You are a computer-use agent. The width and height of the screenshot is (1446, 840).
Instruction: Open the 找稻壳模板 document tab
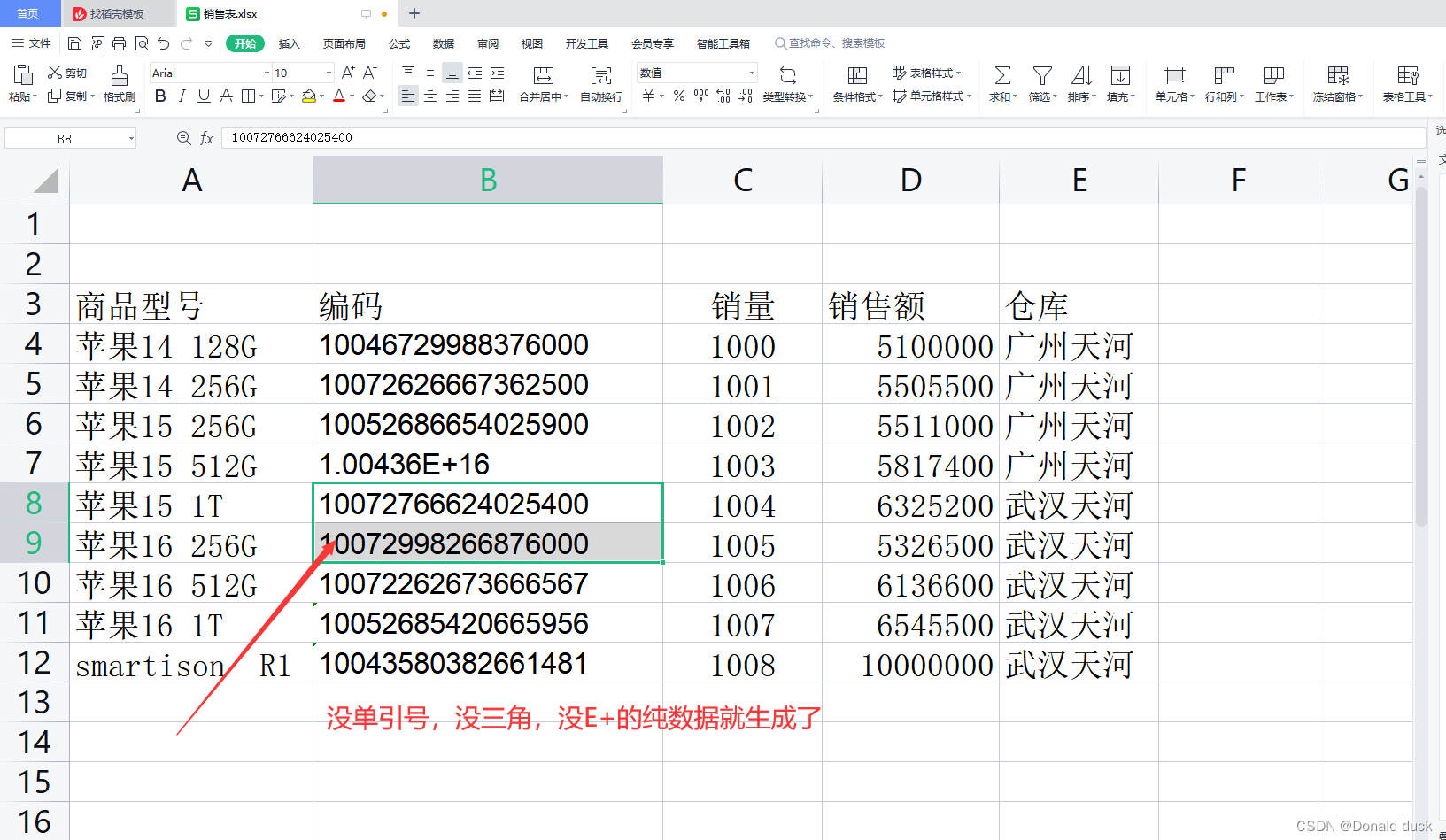click(119, 13)
